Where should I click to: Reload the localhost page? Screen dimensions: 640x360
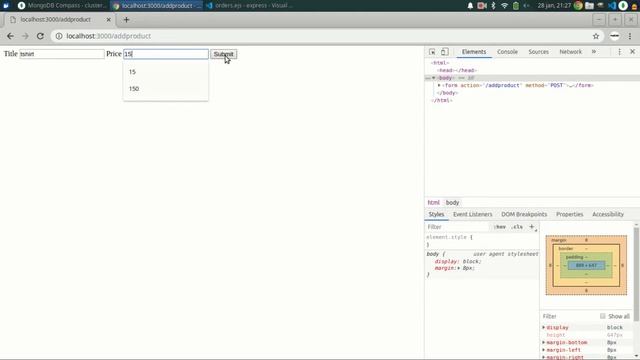[x=40, y=36]
